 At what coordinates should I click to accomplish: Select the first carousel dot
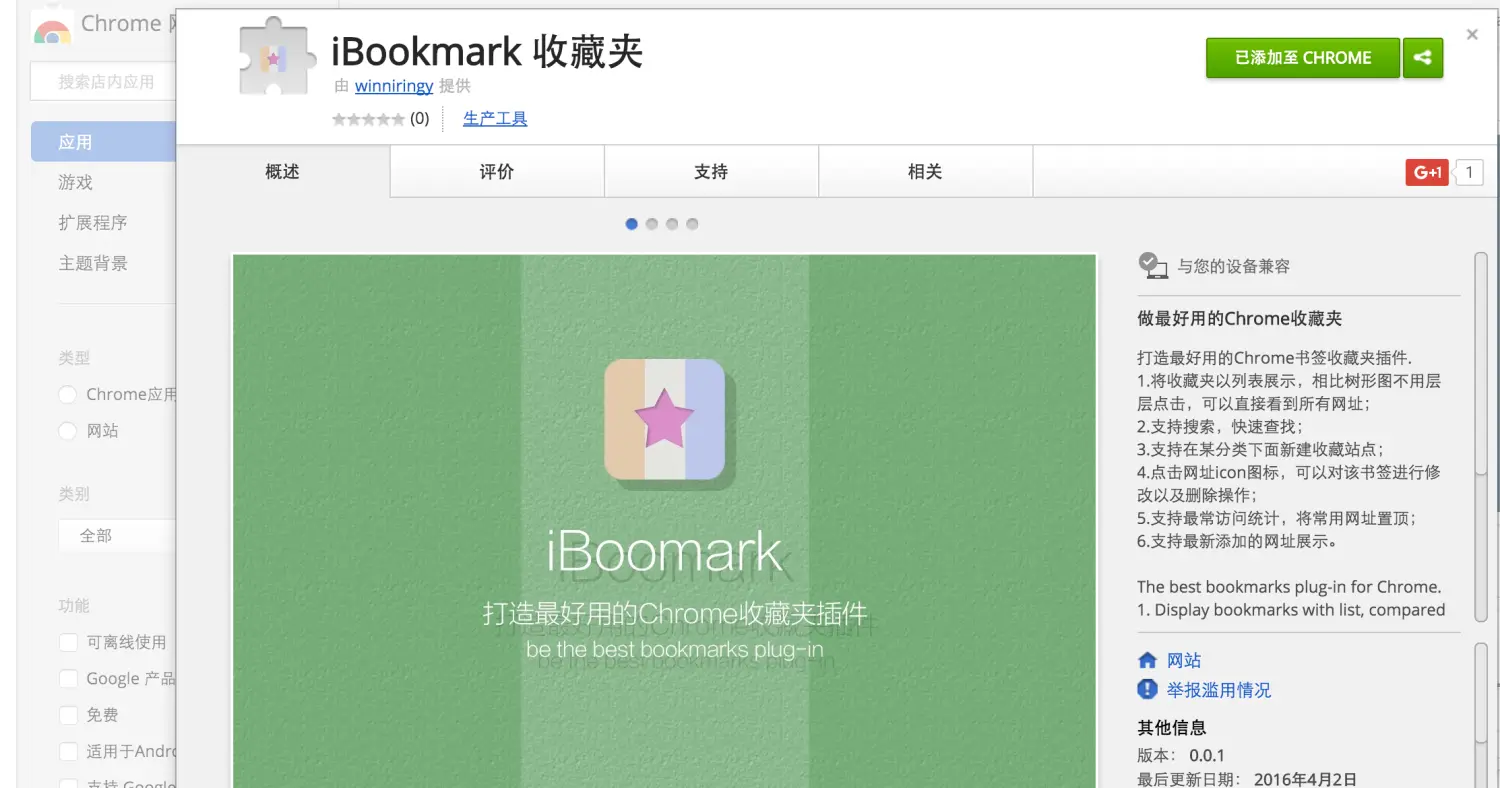[x=632, y=224]
